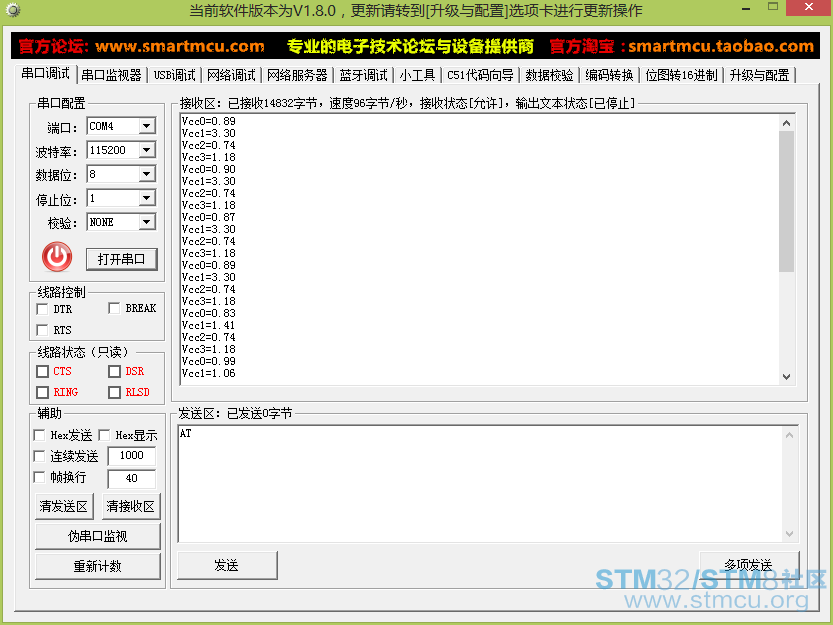
Task: Click the 打开串口 button
Action: 122,259
